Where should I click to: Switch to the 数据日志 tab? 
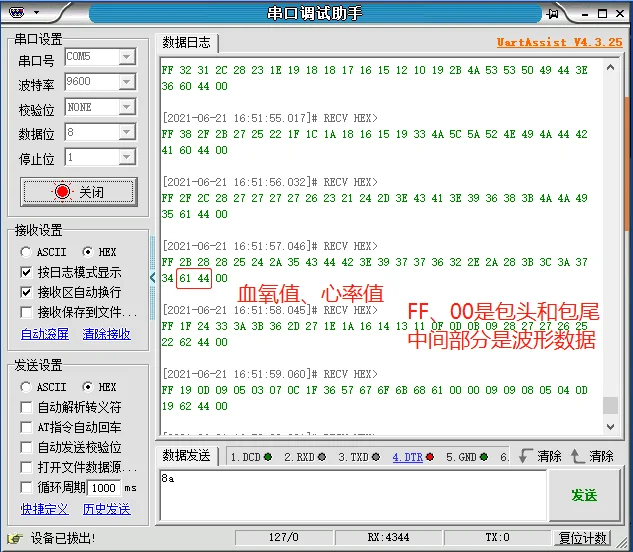[187, 42]
